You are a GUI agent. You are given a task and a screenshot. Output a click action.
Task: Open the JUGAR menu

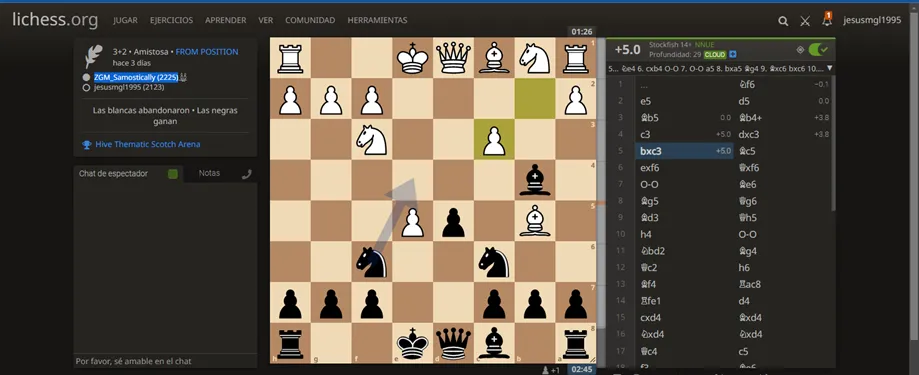pyautogui.click(x=125, y=20)
